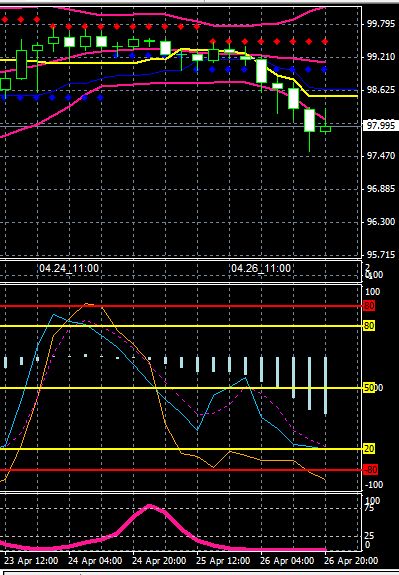Viewport: 399px width, 575px height.
Task: Click the yellow 50 level label
Action: pos(369,388)
